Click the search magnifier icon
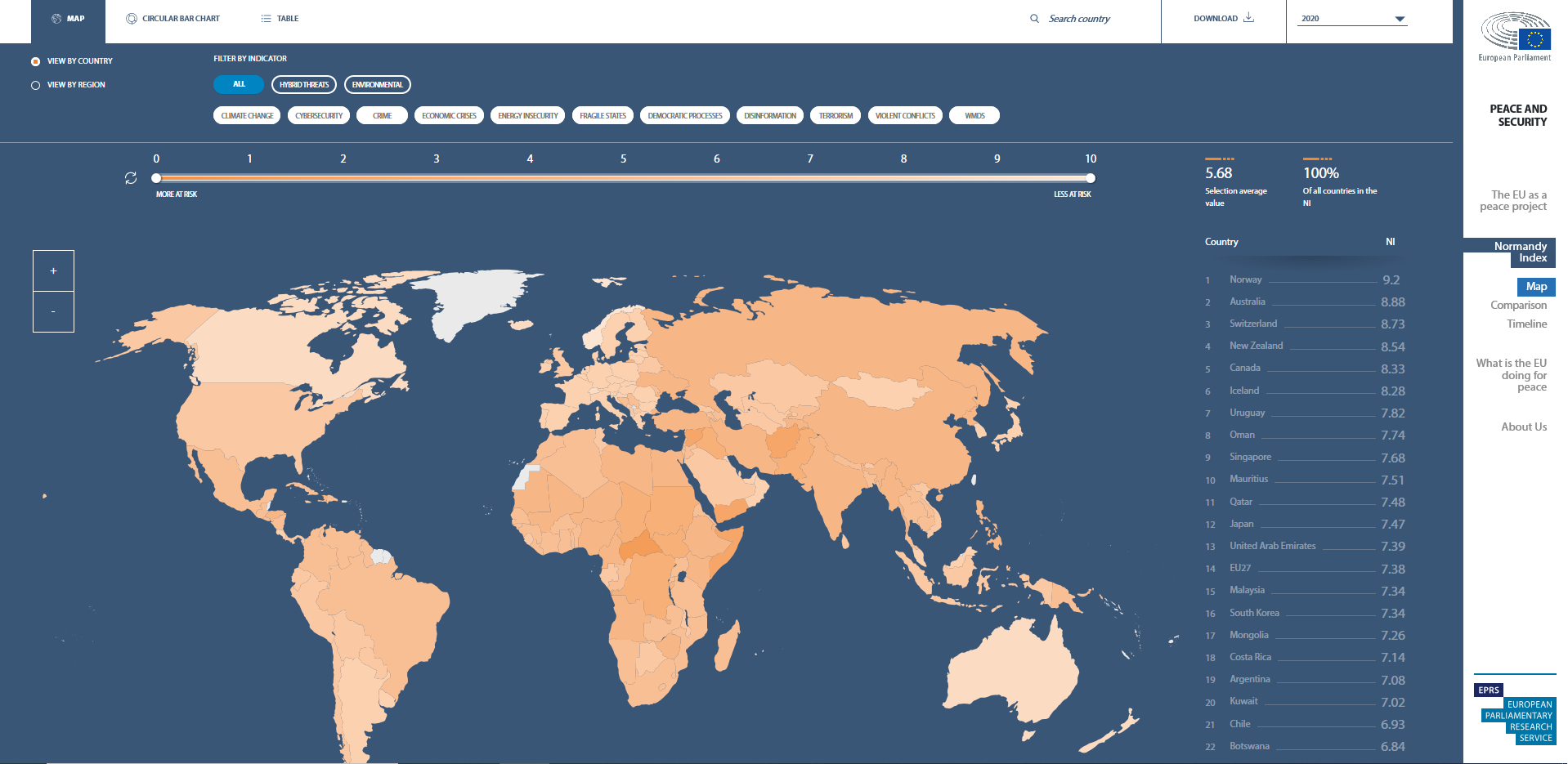 (1034, 19)
